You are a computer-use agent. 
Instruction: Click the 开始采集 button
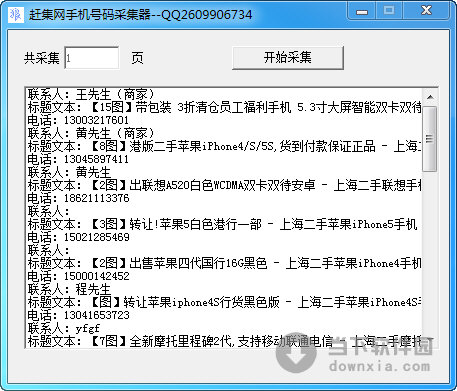pos(288,58)
